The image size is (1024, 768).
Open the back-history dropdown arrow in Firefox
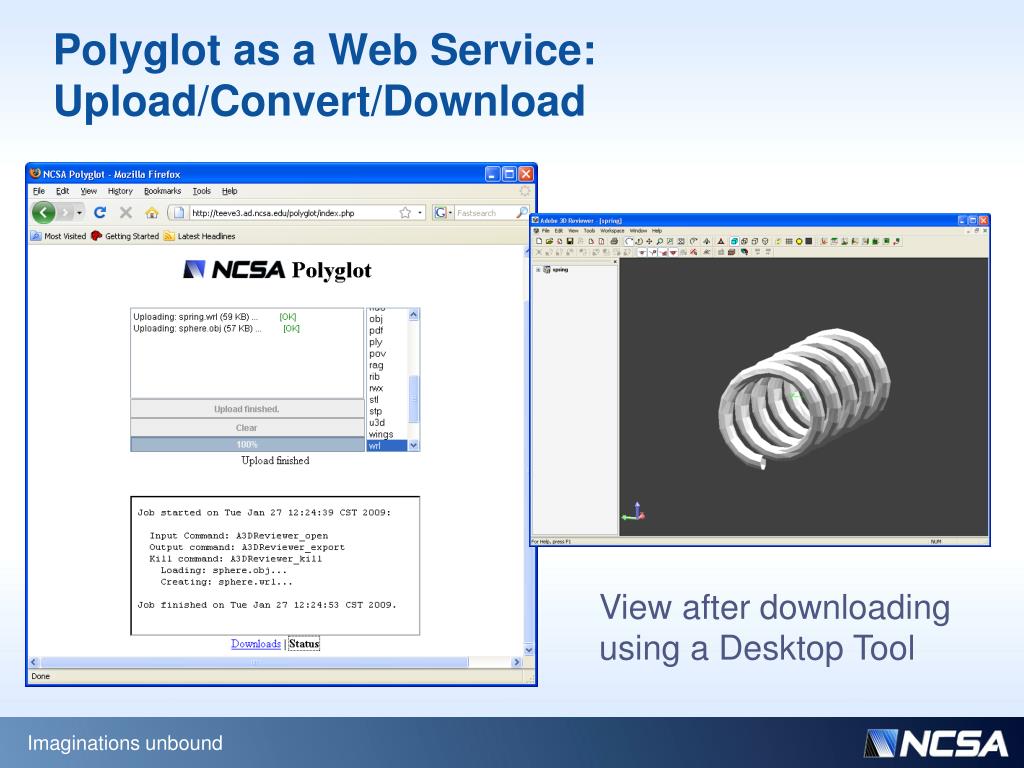(79, 213)
